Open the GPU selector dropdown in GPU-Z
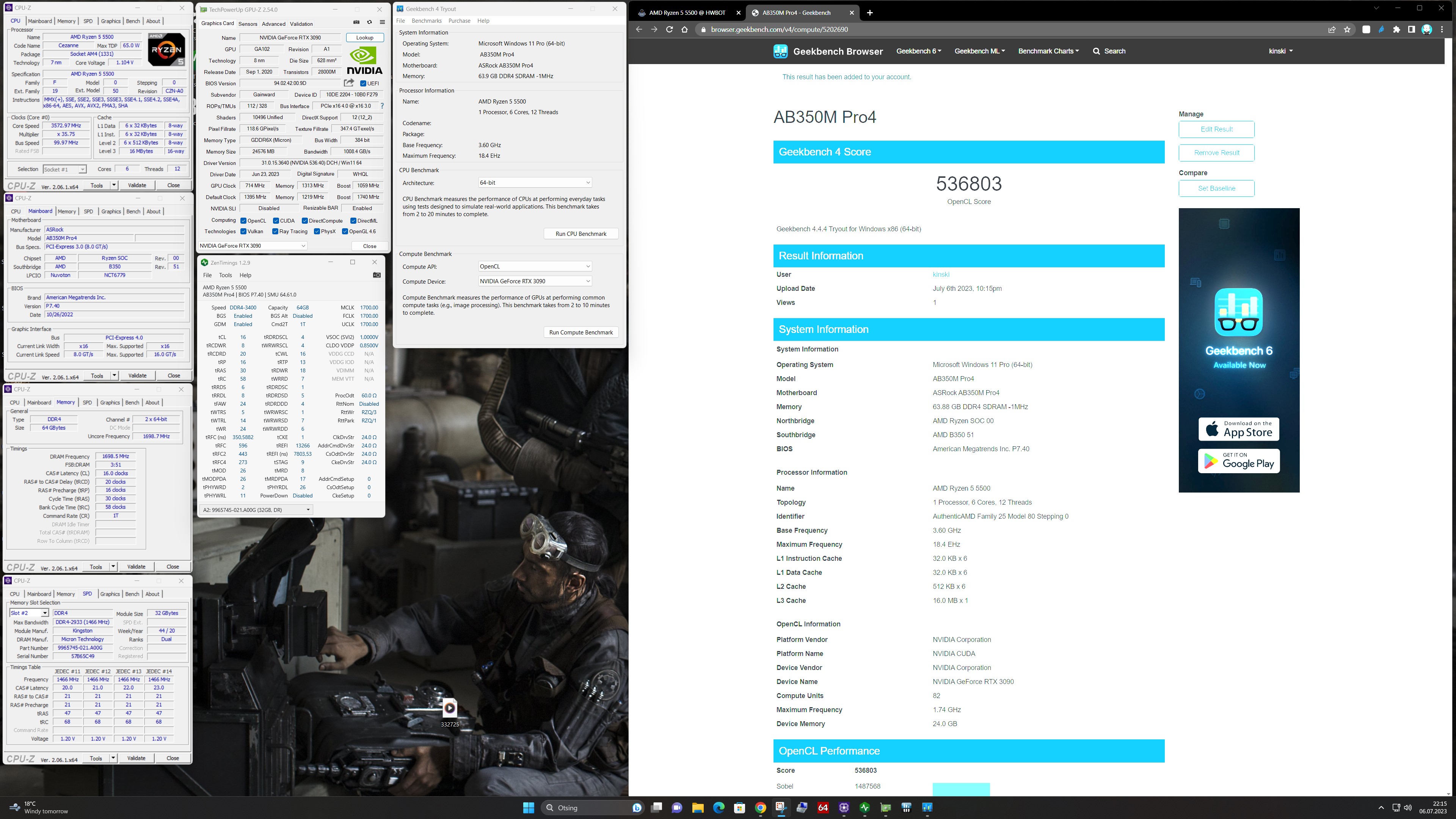 pos(253,245)
